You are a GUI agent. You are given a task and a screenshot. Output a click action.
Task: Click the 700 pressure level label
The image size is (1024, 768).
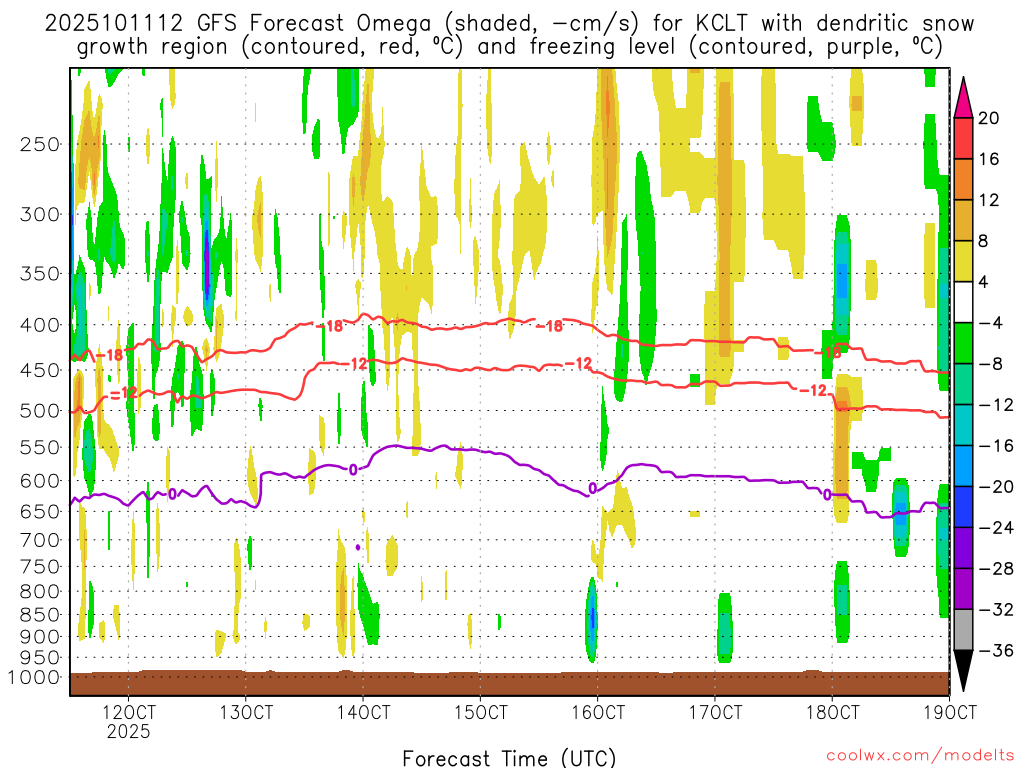coord(40,540)
